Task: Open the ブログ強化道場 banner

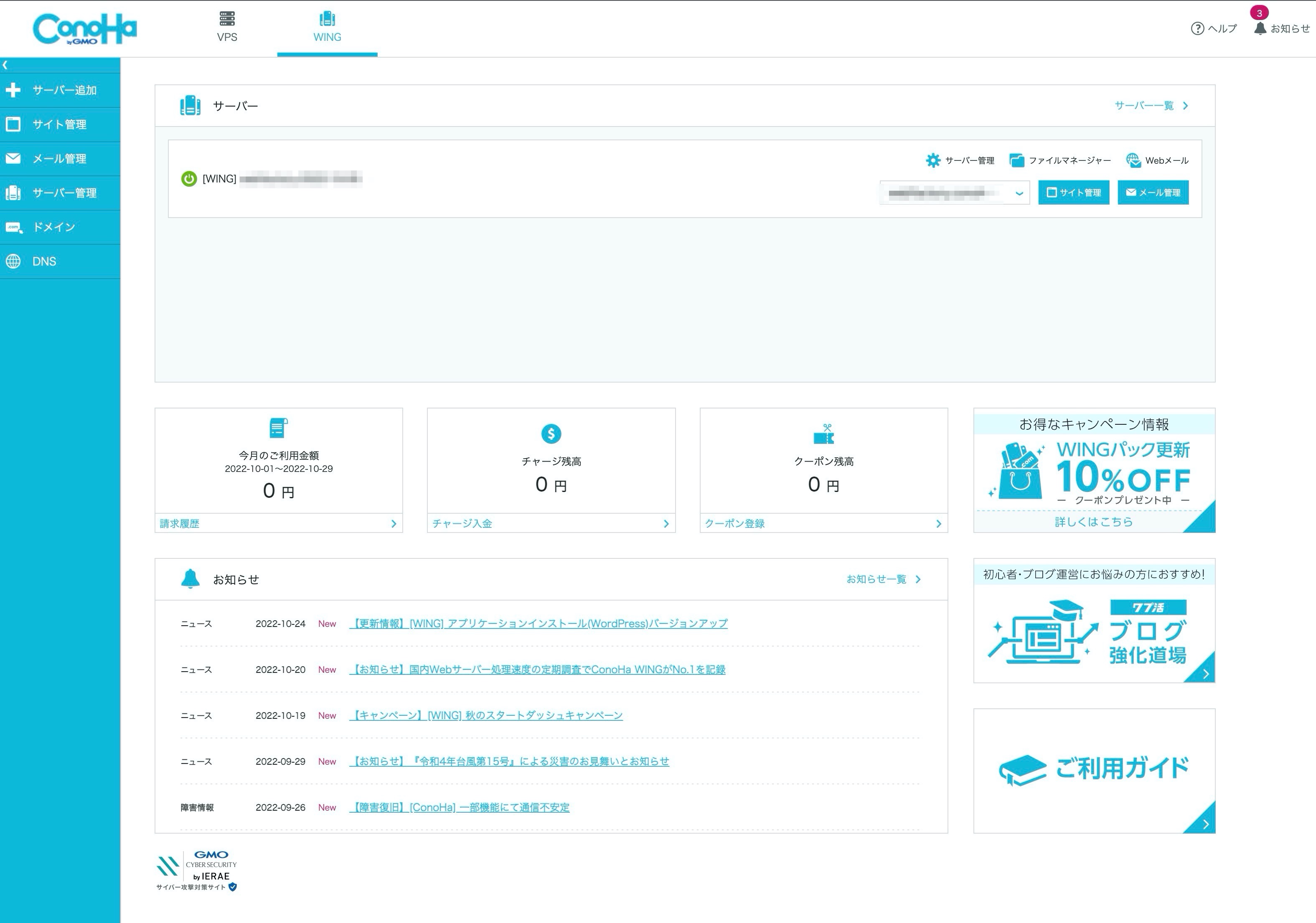Action: click(1094, 621)
